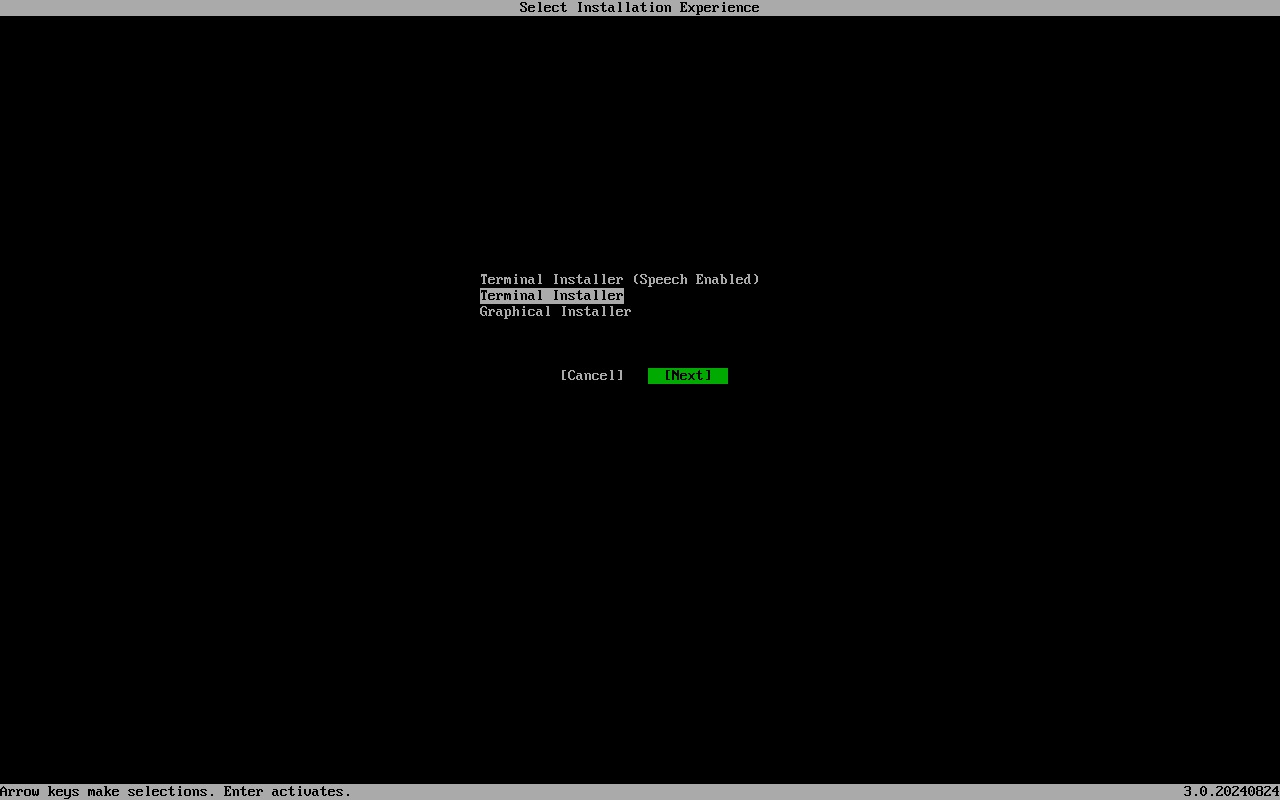Click the Cancel button

pyautogui.click(x=592, y=375)
